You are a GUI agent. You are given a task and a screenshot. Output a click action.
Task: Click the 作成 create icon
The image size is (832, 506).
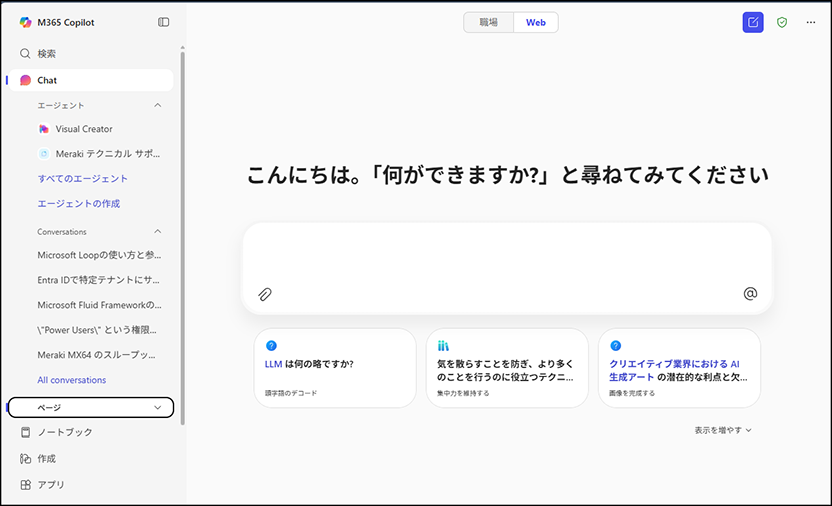[x=25, y=459]
